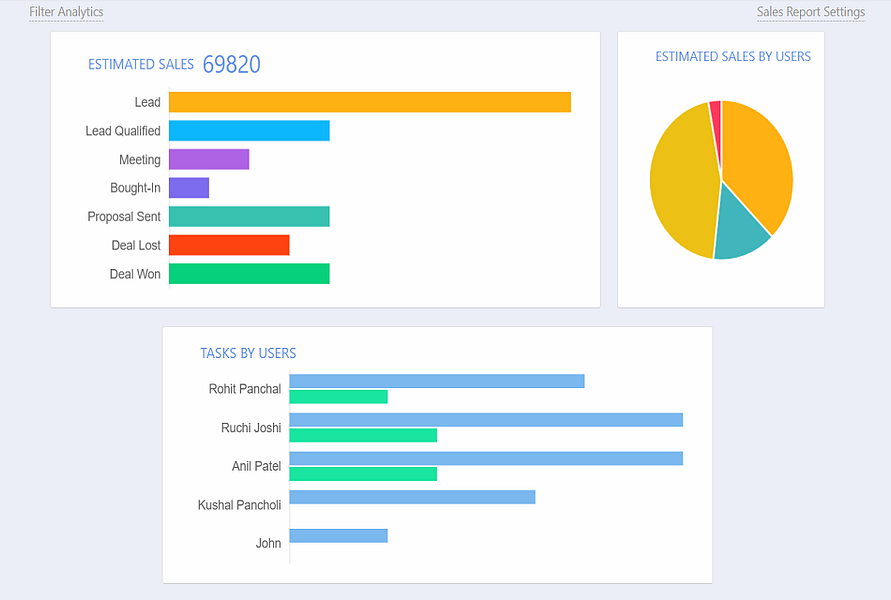The image size is (891, 600).
Task: Open Sales Report Settings link
Action: click(810, 12)
